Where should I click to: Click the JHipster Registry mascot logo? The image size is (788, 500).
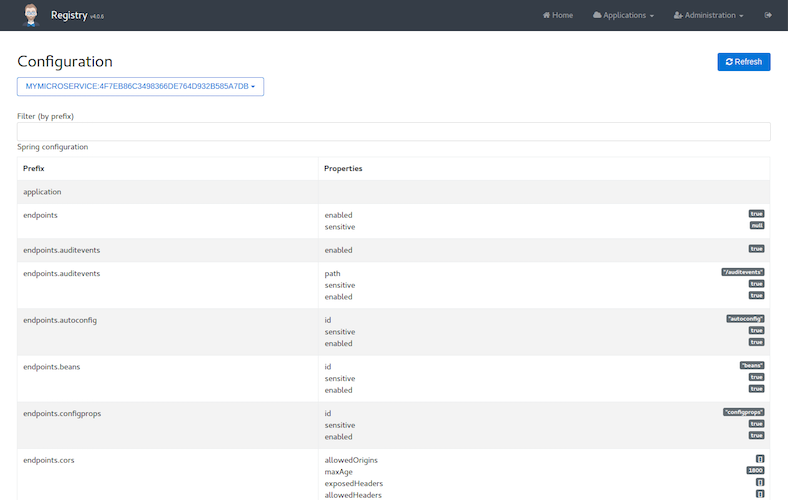(x=30, y=15)
